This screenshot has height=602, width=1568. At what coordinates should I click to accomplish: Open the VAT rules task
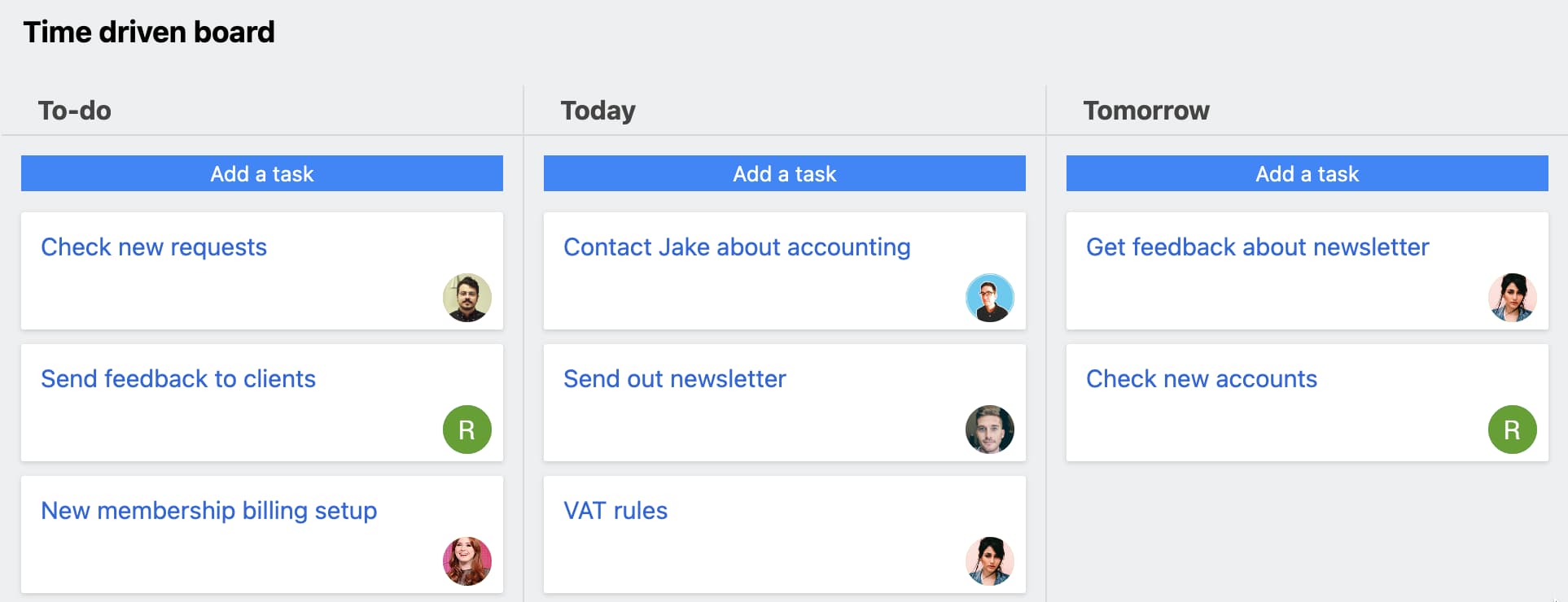click(x=615, y=511)
